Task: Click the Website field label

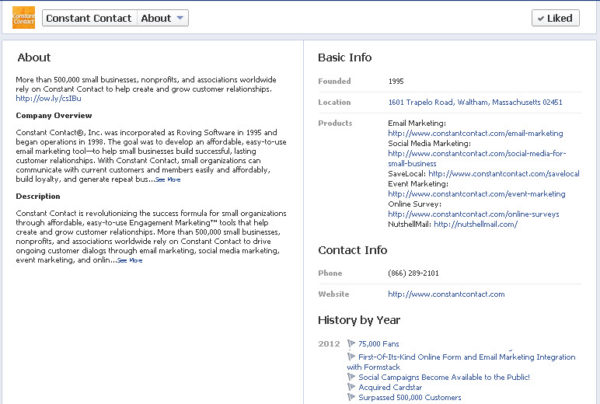Action: pos(333,294)
